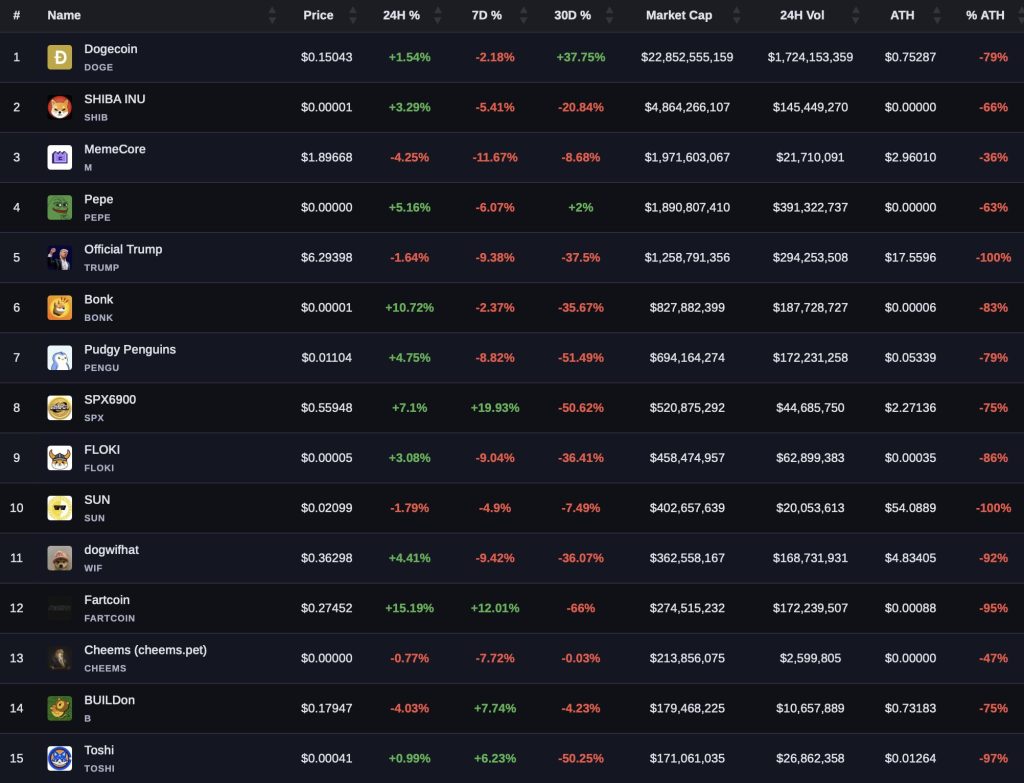Open the Cheems (cheems.pet) name link

pyautogui.click(x=145, y=650)
